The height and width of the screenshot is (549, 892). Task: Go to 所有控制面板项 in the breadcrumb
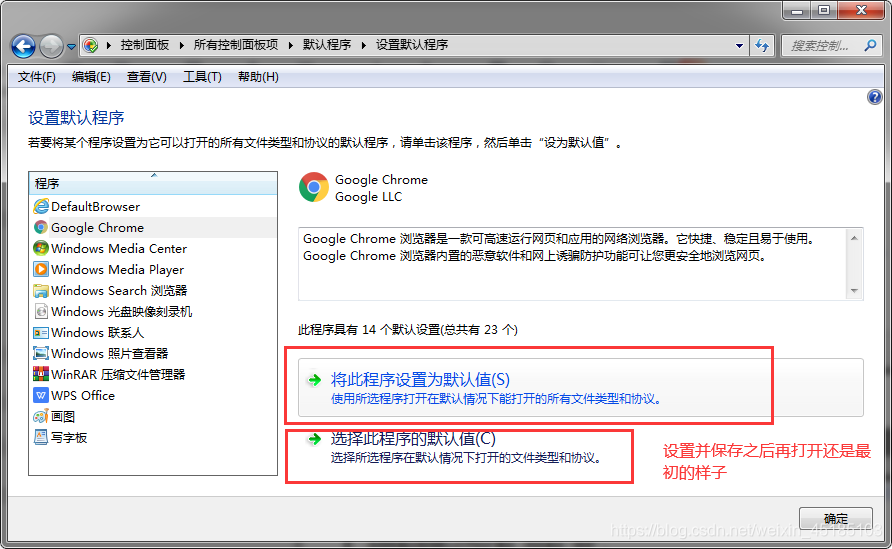(x=236, y=45)
